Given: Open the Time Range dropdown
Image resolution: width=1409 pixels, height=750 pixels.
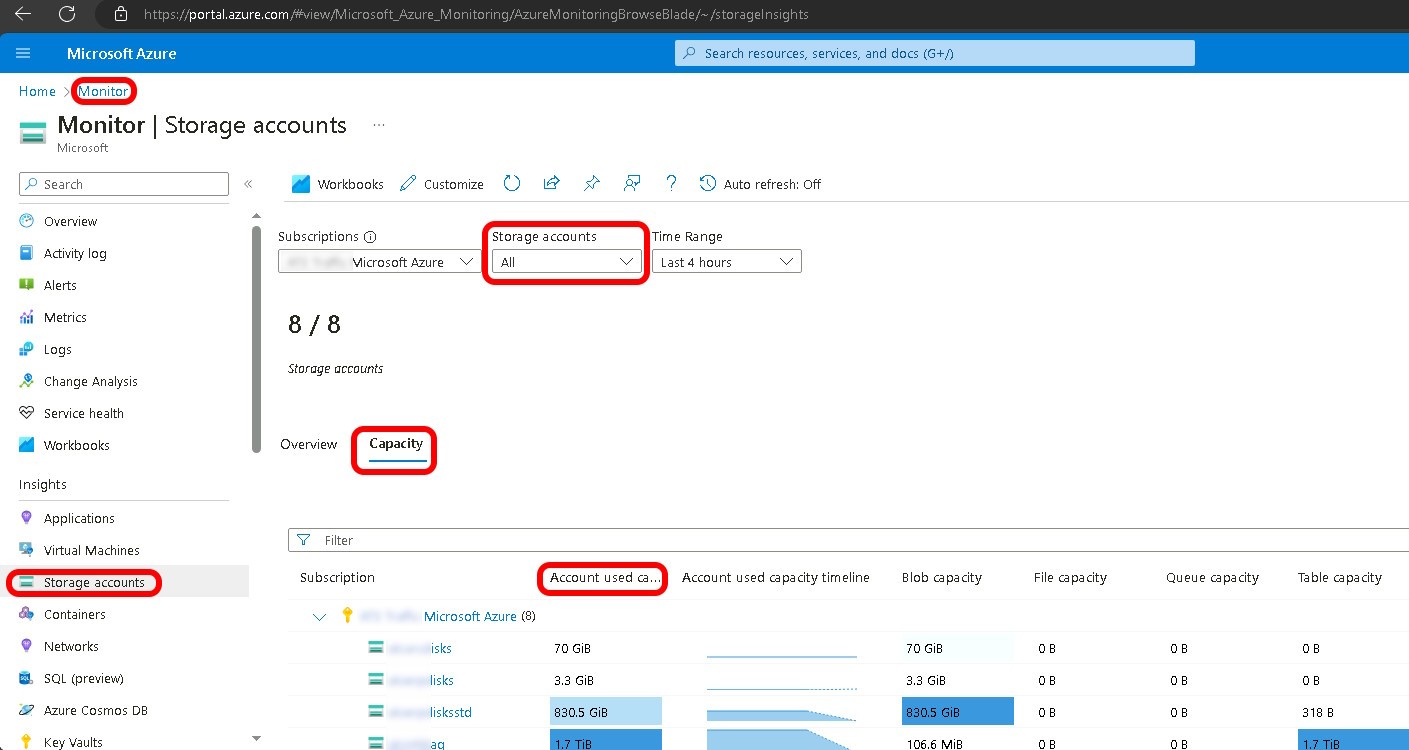Looking at the screenshot, I should 727,262.
